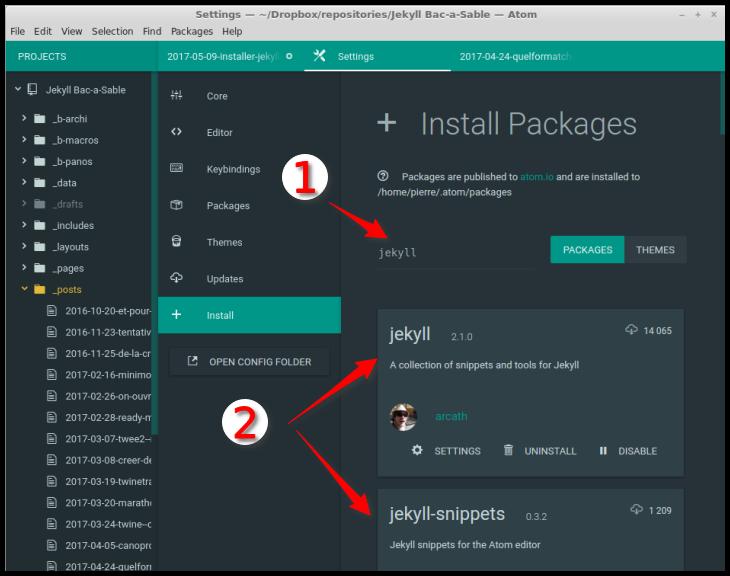Expand the _data folder chevron
Image resolution: width=730 pixels, height=576 pixels.
[x=24, y=182]
